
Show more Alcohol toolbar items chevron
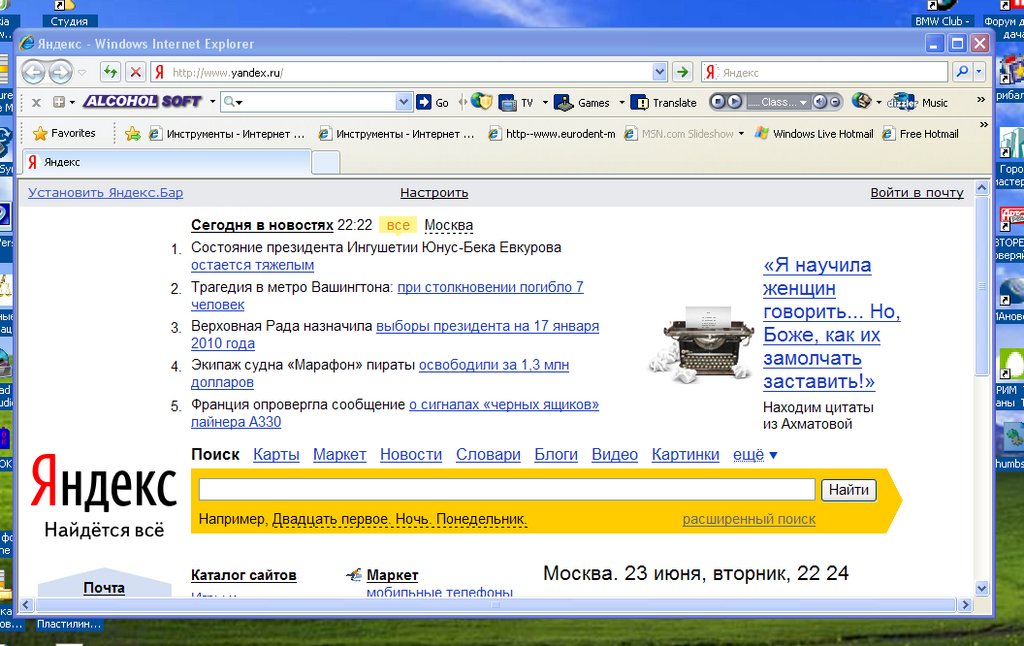click(980, 99)
